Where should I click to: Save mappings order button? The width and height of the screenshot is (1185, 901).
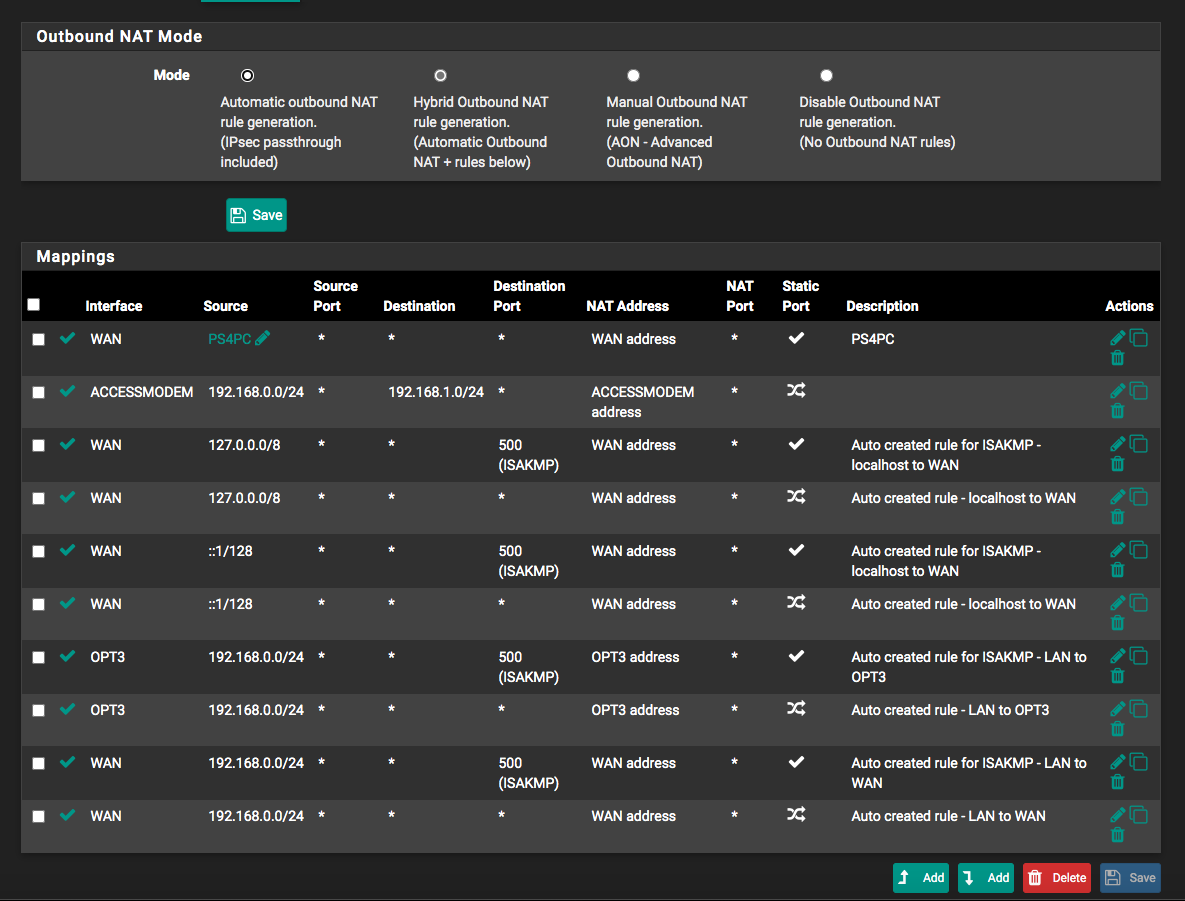click(x=1130, y=878)
